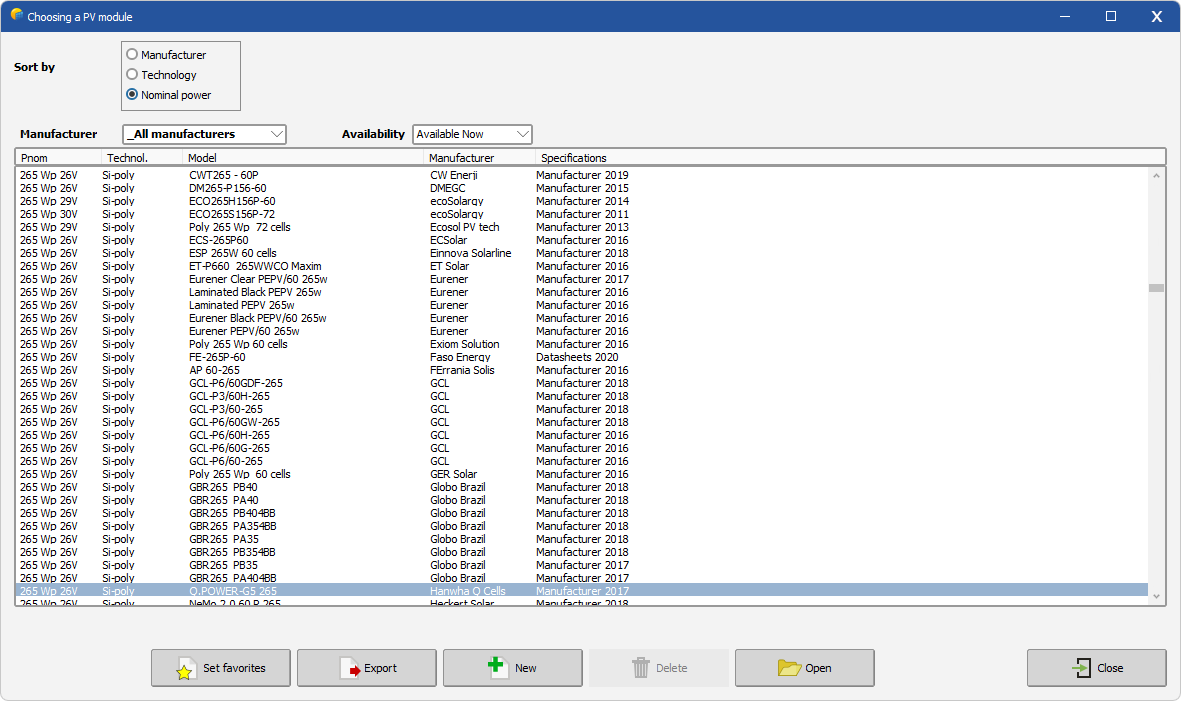Image resolution: width=1181 pixels, height=701 pixels.
Task: Click the Close button's door arrow icon
Action: point(1082,668)
